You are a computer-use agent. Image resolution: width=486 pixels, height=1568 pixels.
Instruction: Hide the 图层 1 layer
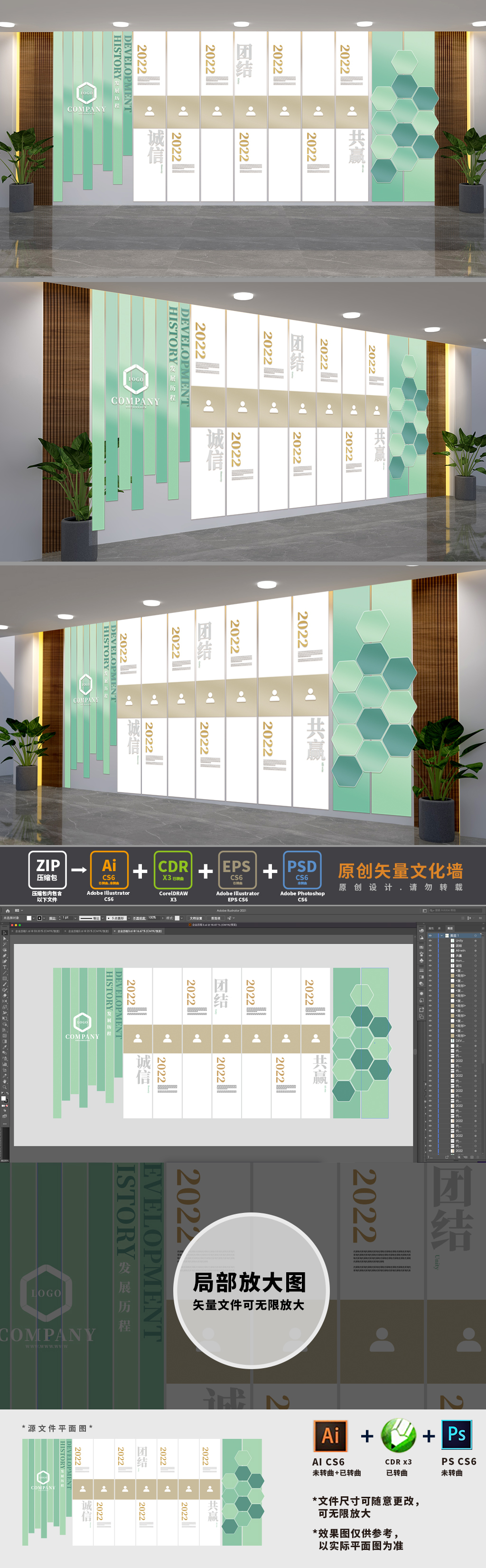tap(430, 936)
